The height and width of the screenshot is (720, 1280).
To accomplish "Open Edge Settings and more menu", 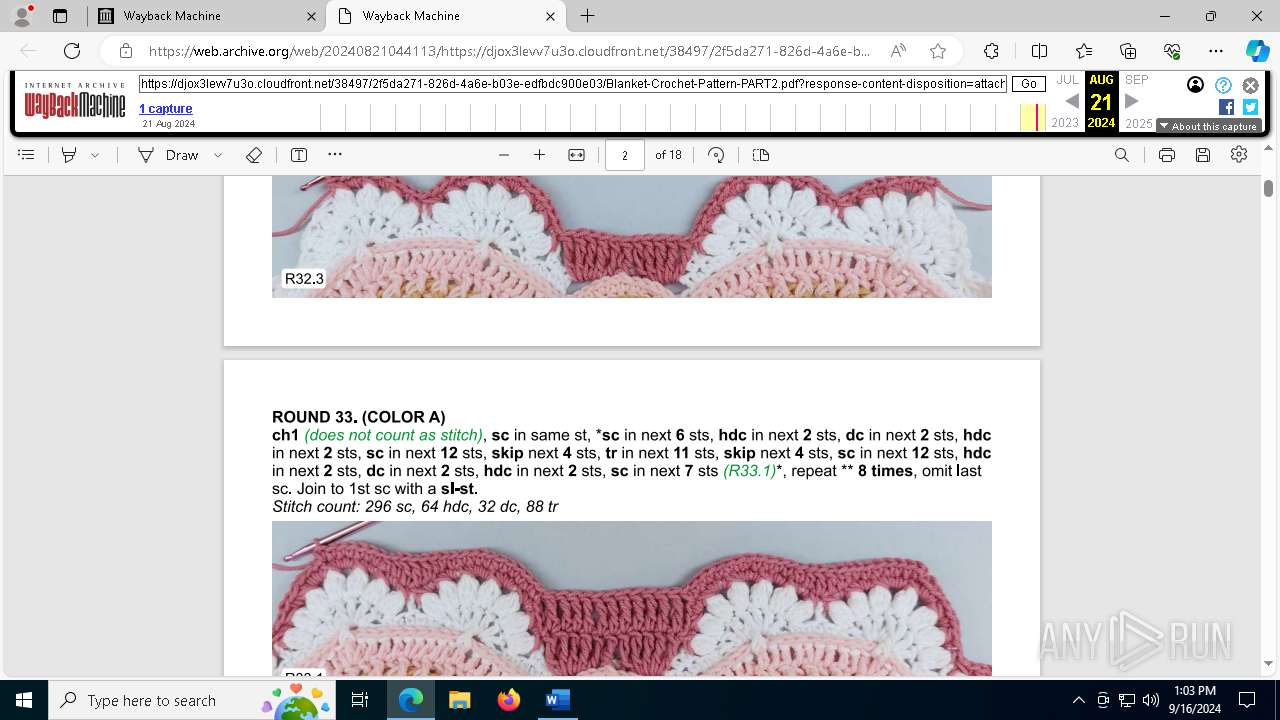I will [1216, 51].
